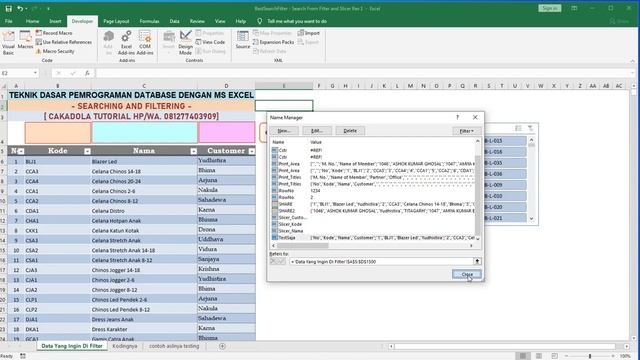Open the File tab
The height and width of the screenshot is (360, 640).
(x=9, y=21)
